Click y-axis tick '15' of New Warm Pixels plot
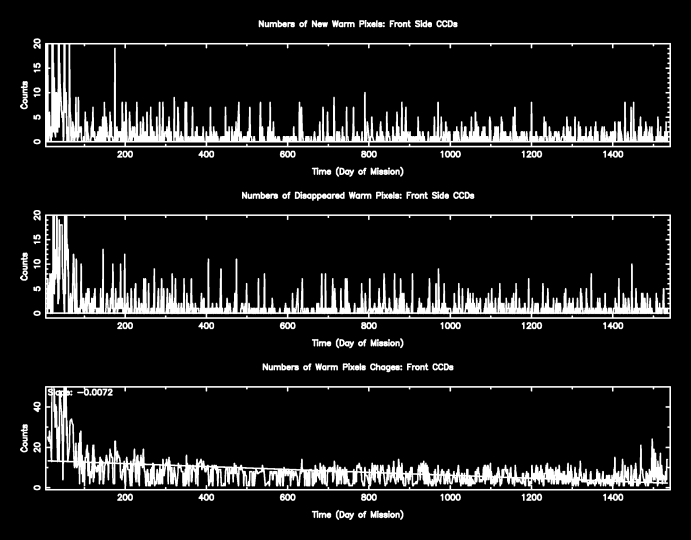The width and height of the screenshot is (691, 540). click(37, 68)
